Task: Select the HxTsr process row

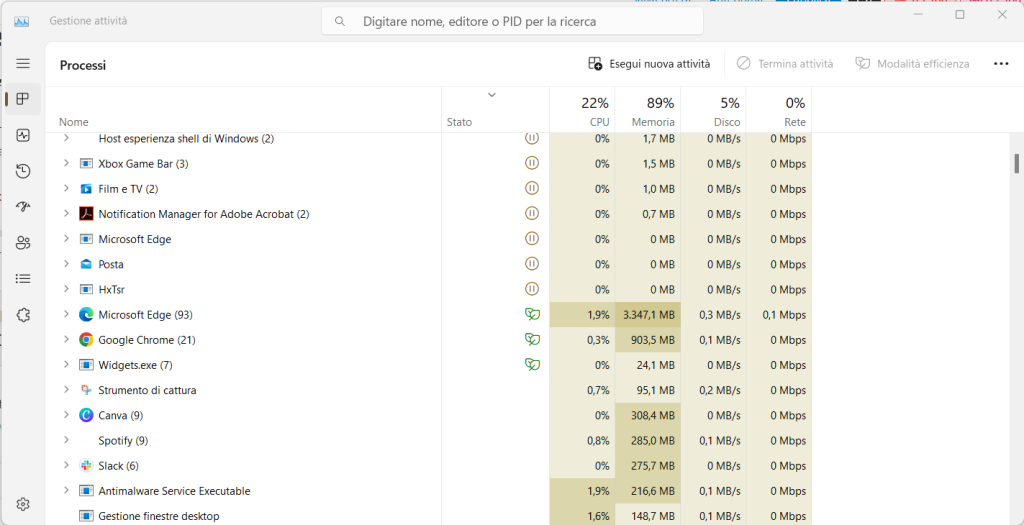Action: click(x=428, y=289)
